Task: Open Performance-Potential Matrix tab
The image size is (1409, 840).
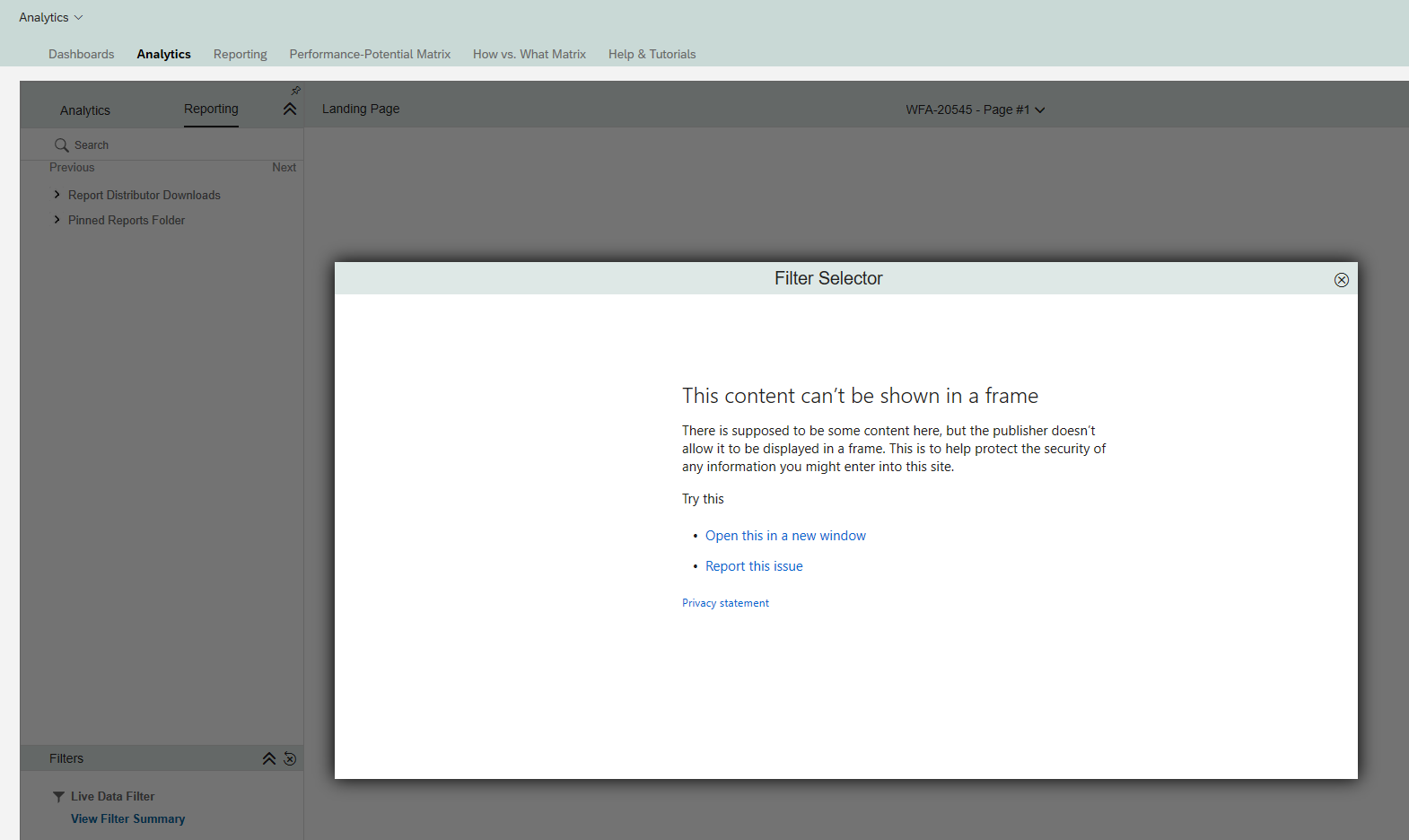Action: click(x=370, y=54)
